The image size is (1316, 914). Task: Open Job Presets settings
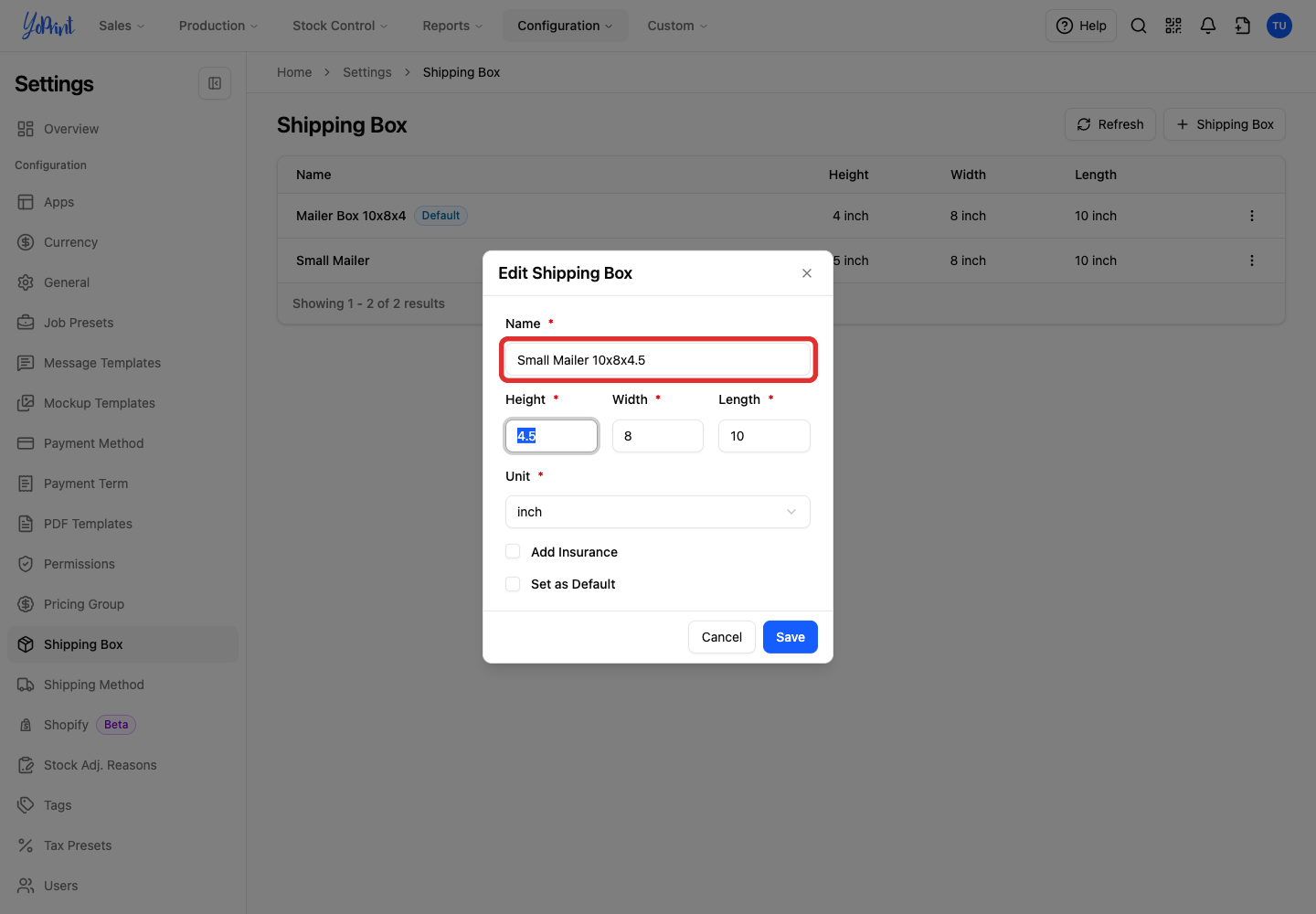(x=123, y=323)
